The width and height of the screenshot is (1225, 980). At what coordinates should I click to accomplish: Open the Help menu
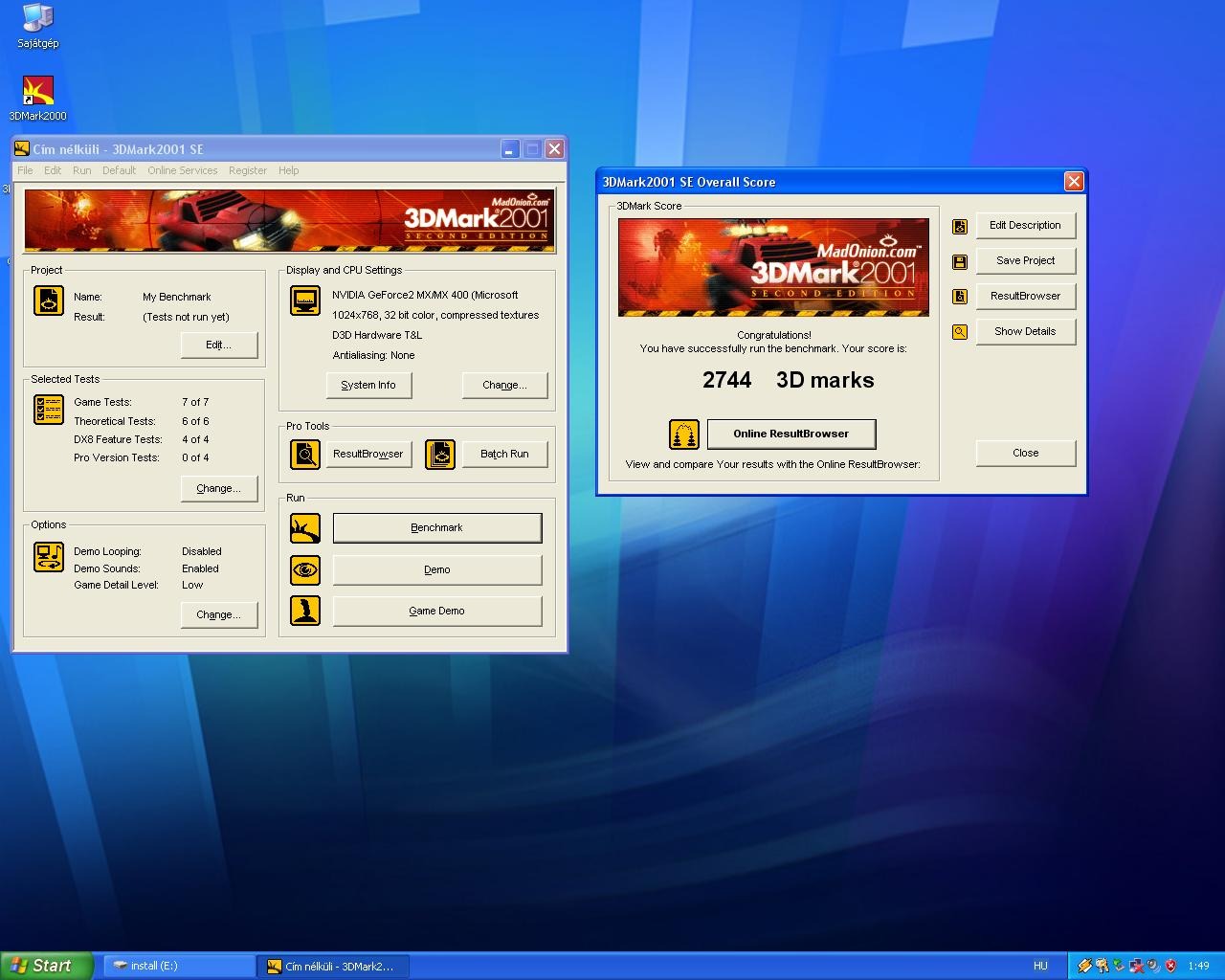(x=289, y=170)
